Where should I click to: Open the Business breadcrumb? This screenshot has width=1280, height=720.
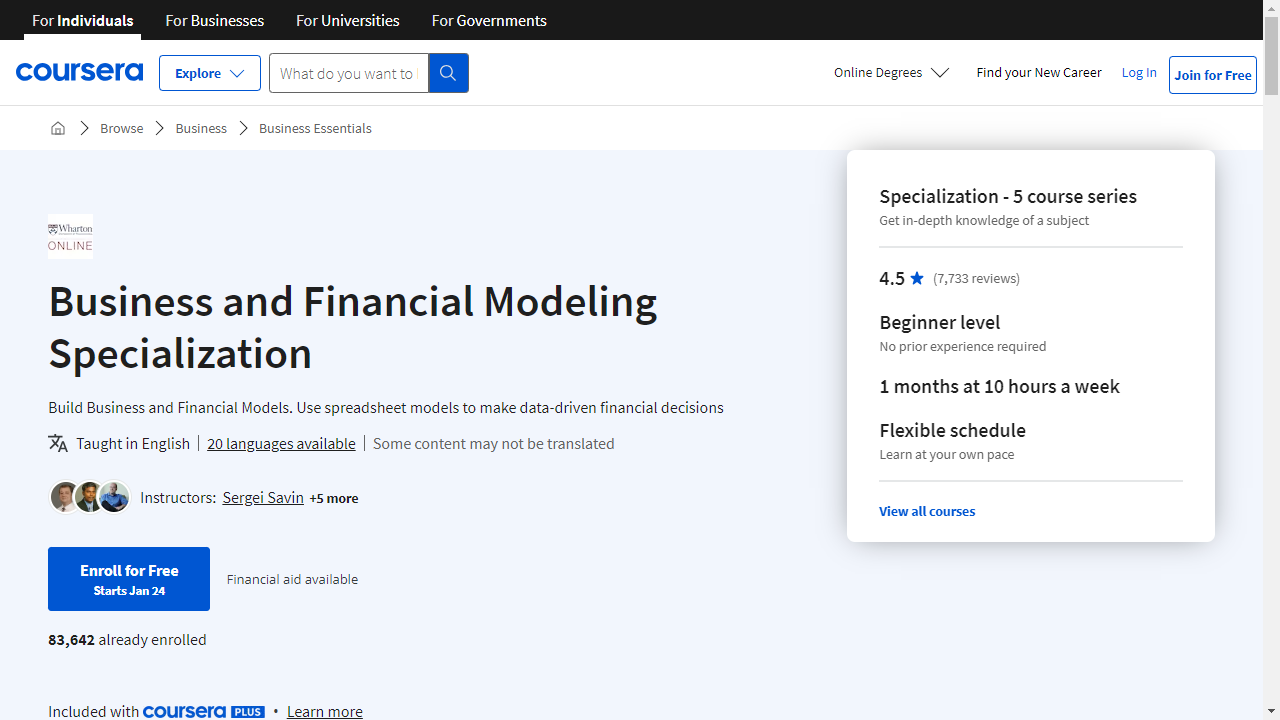201,128
